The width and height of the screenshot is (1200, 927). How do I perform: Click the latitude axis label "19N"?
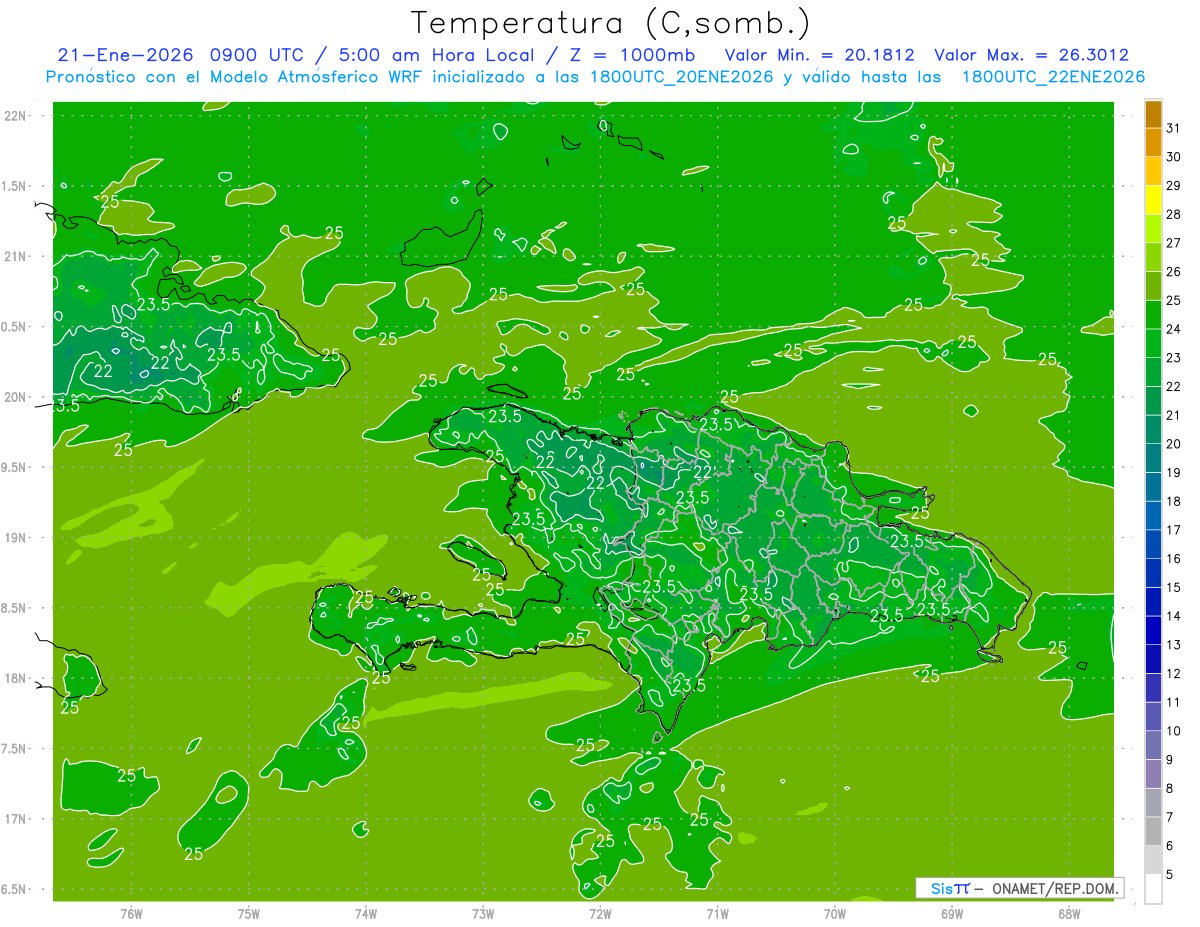tap(16, 538)
